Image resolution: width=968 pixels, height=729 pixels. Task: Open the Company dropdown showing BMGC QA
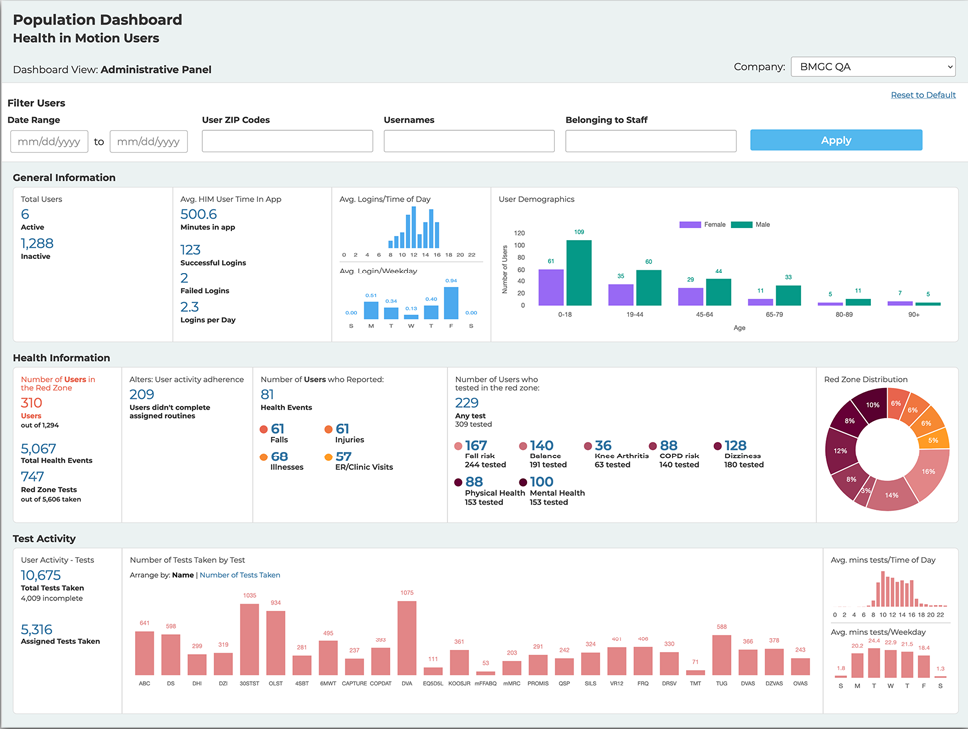[873, 67]
